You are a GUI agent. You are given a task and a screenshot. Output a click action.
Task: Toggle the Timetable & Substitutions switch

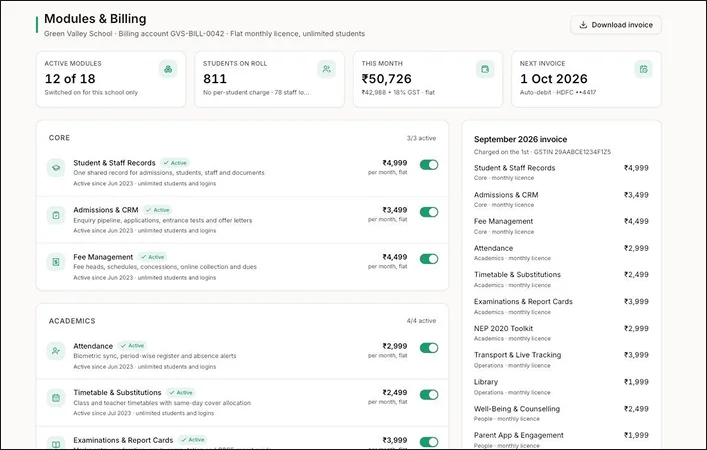(x=429, y=395)
